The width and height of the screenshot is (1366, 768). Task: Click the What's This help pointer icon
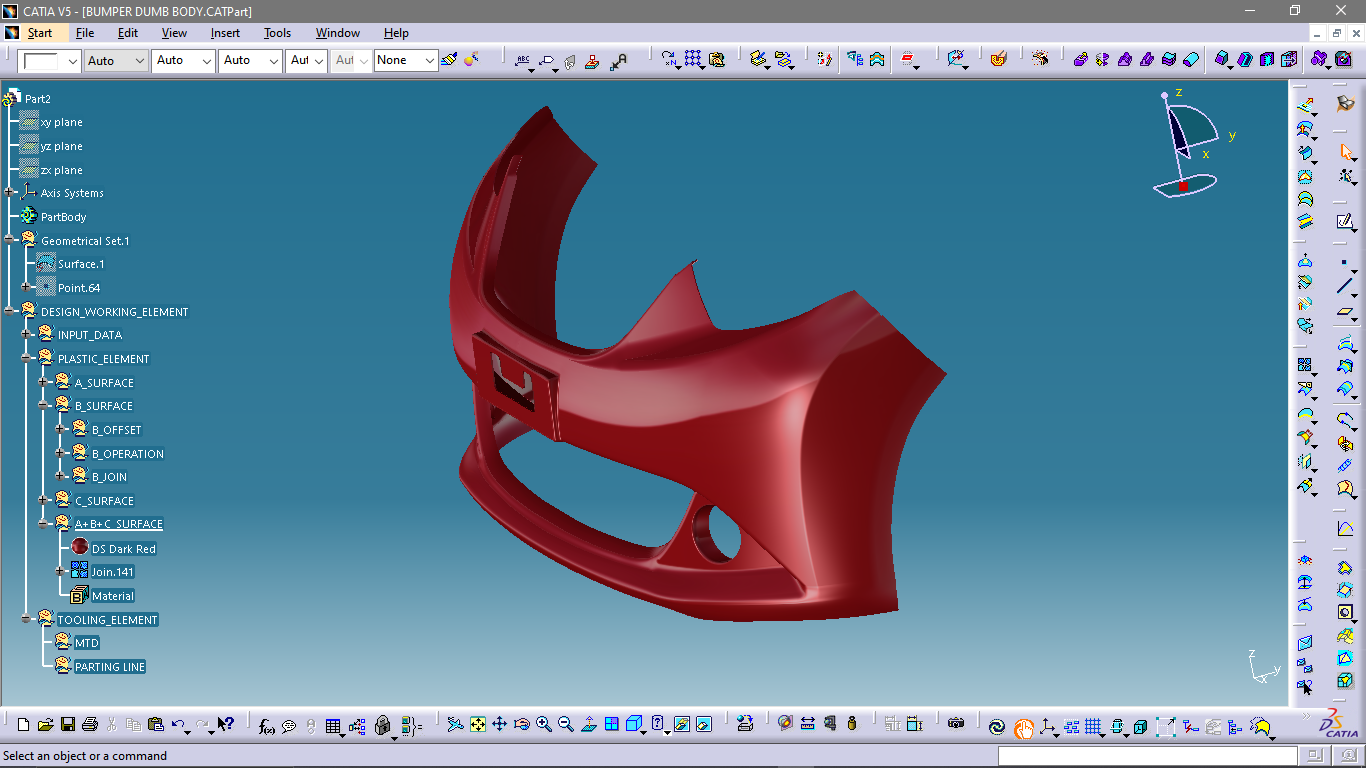tap(226, 724)
